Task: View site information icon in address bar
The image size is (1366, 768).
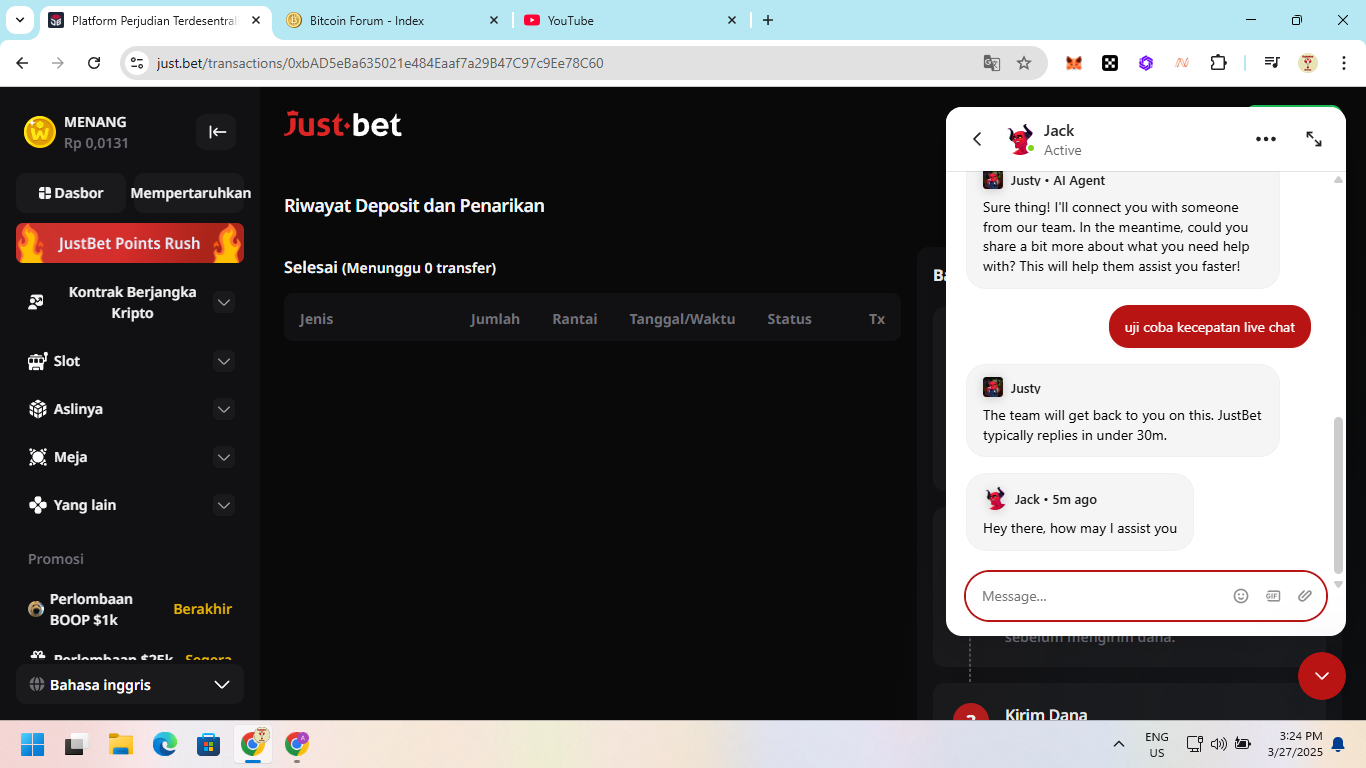Action: point(138,63)
